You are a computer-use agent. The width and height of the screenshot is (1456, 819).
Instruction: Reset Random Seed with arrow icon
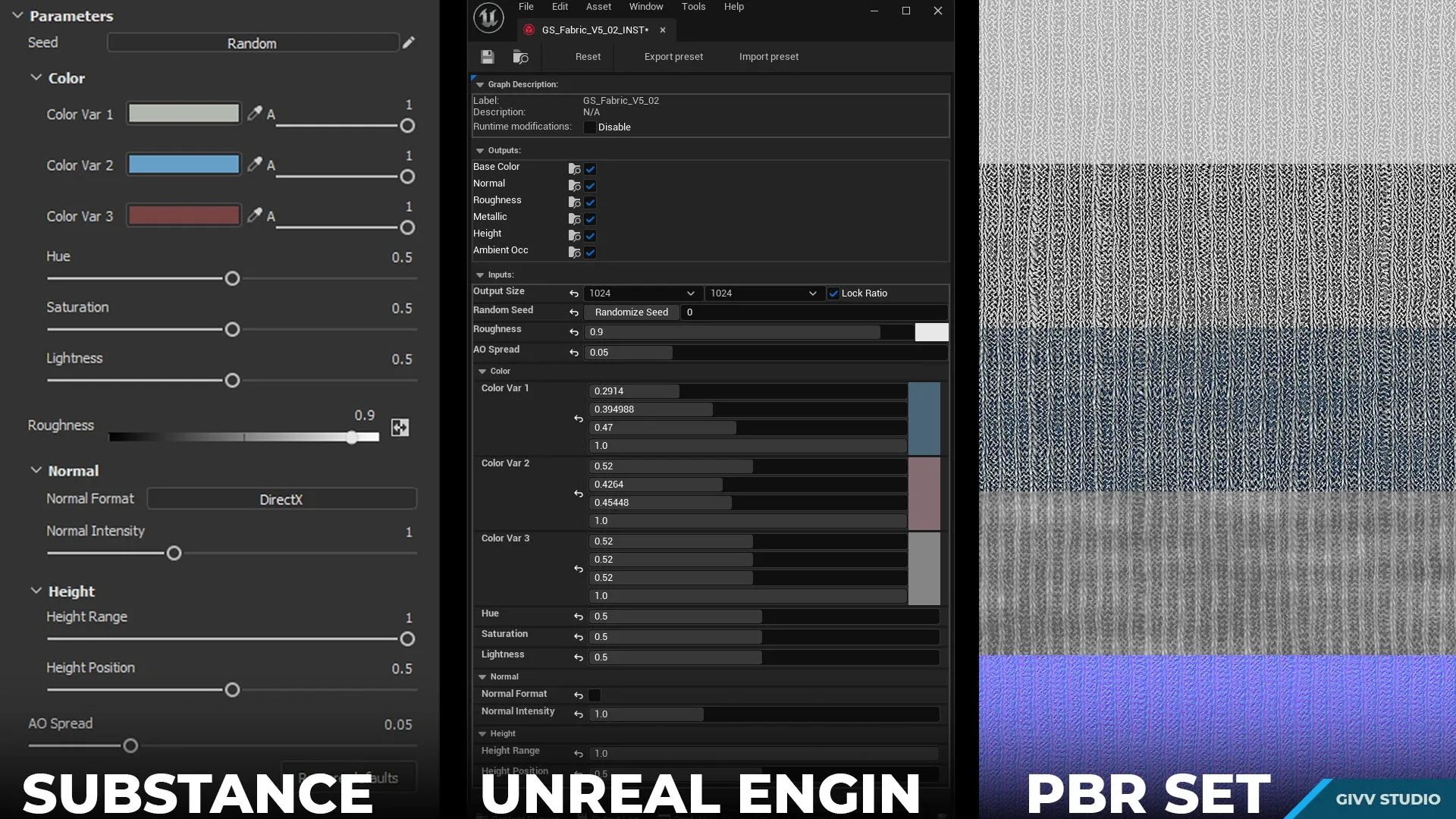coord(574,312)
